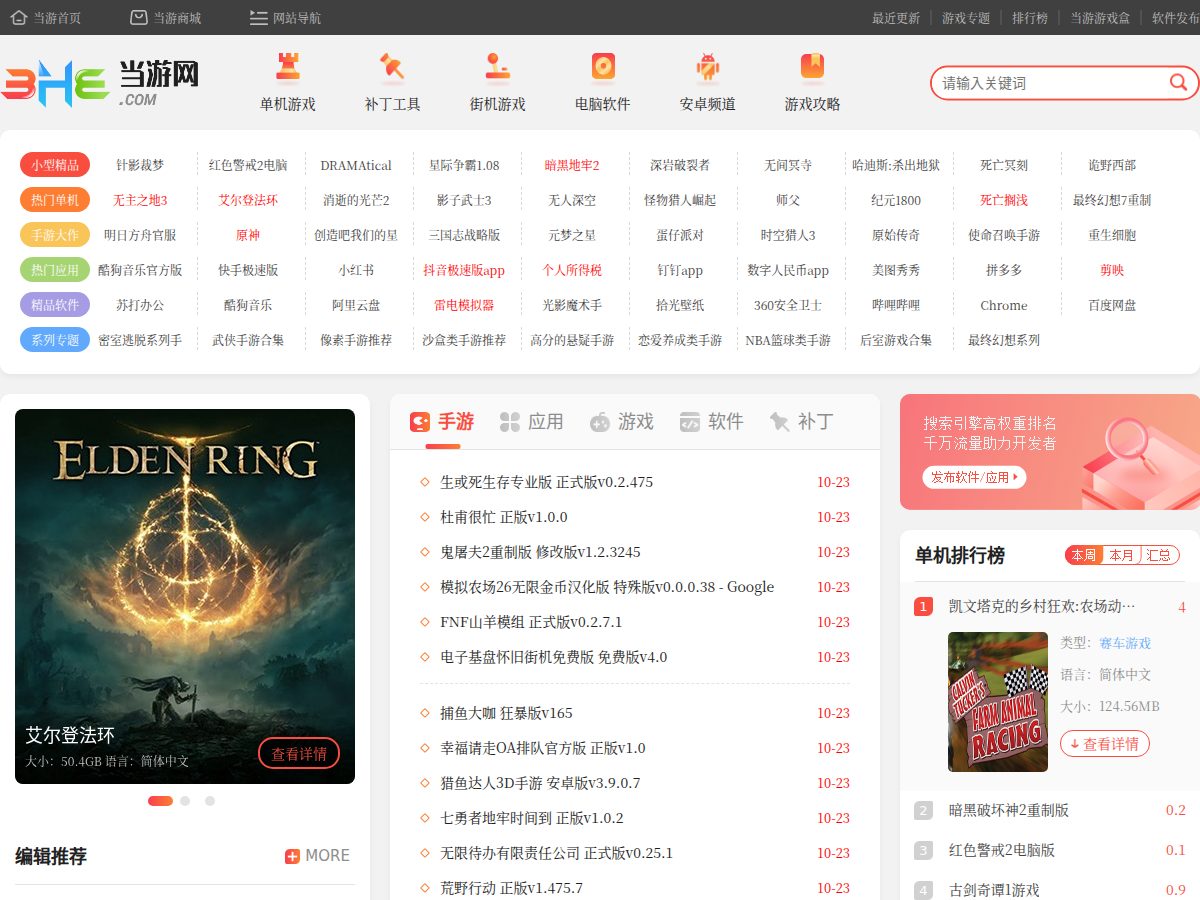Open 艾尔登法环 link in 热门单机 row
Screen dimensions: 1200x900
coord(248,200)
